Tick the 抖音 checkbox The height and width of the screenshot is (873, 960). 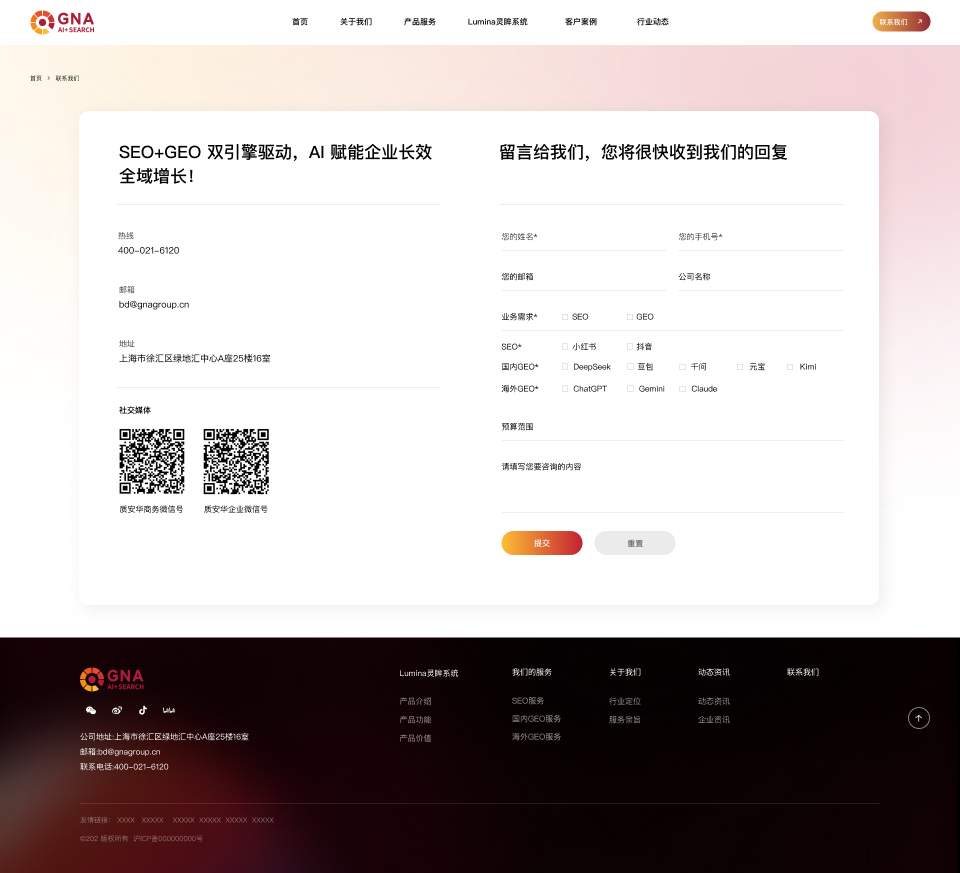pyautogui.click(x=630, y=347)
